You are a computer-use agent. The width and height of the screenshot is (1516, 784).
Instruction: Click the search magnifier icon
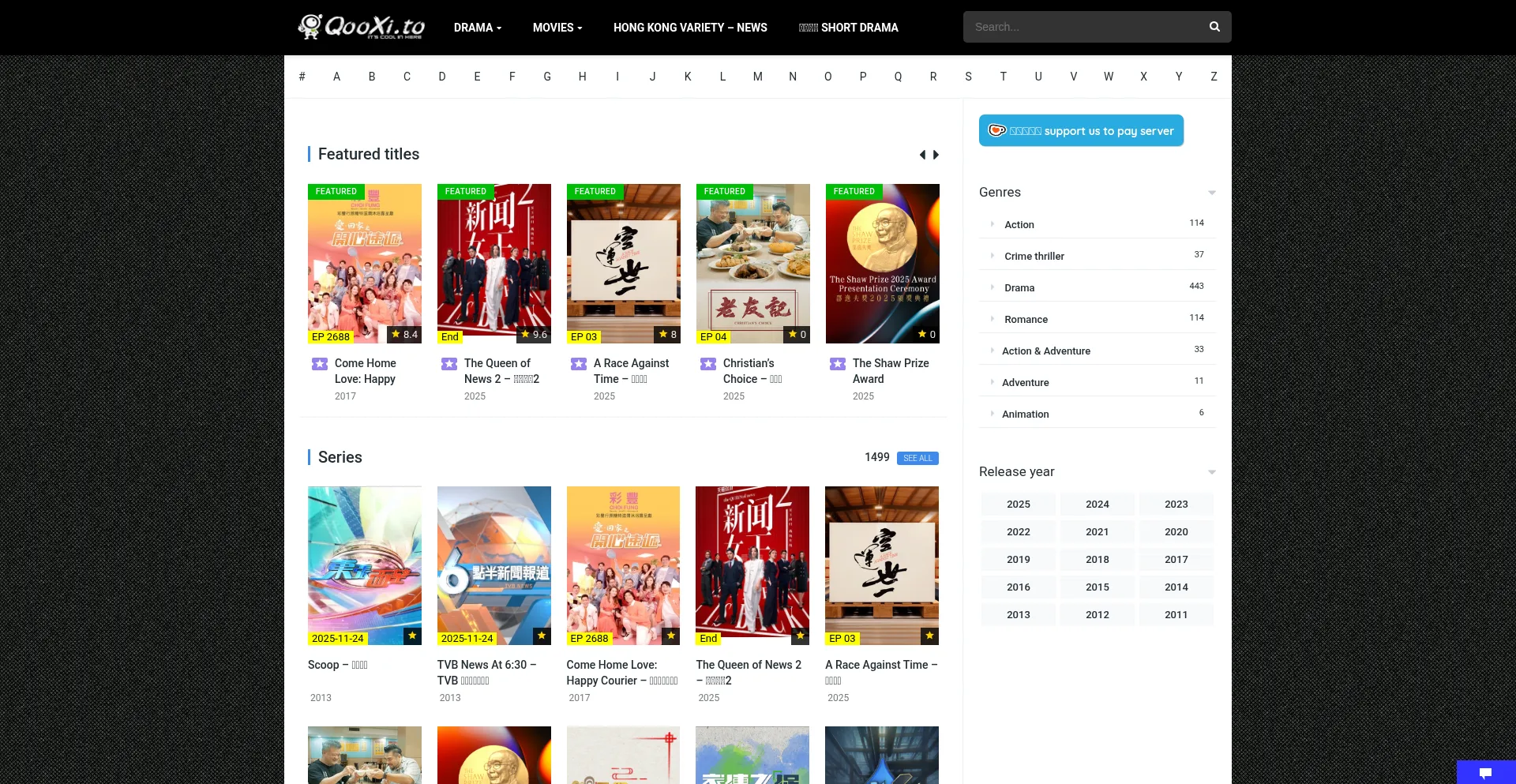[x=1214, y=27]
